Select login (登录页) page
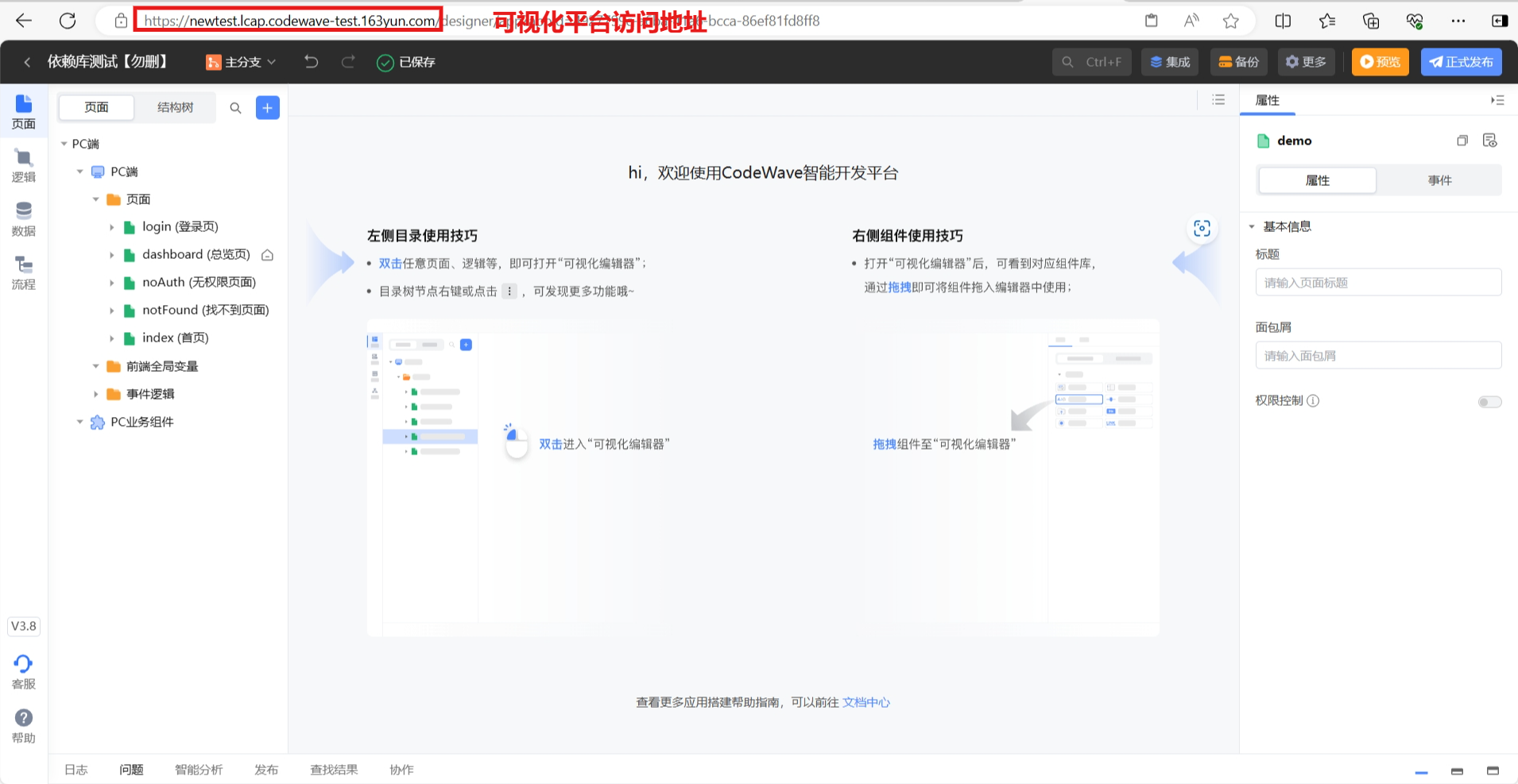 tap(180, 227)
